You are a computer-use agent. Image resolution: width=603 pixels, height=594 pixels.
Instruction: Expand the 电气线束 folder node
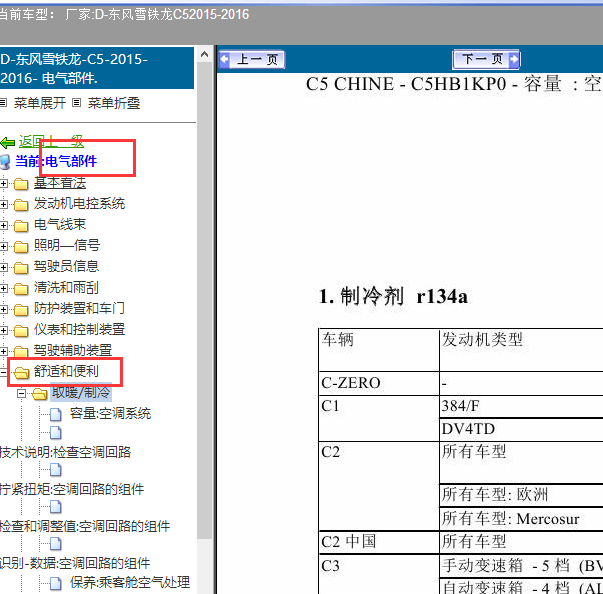click(3, 225)
